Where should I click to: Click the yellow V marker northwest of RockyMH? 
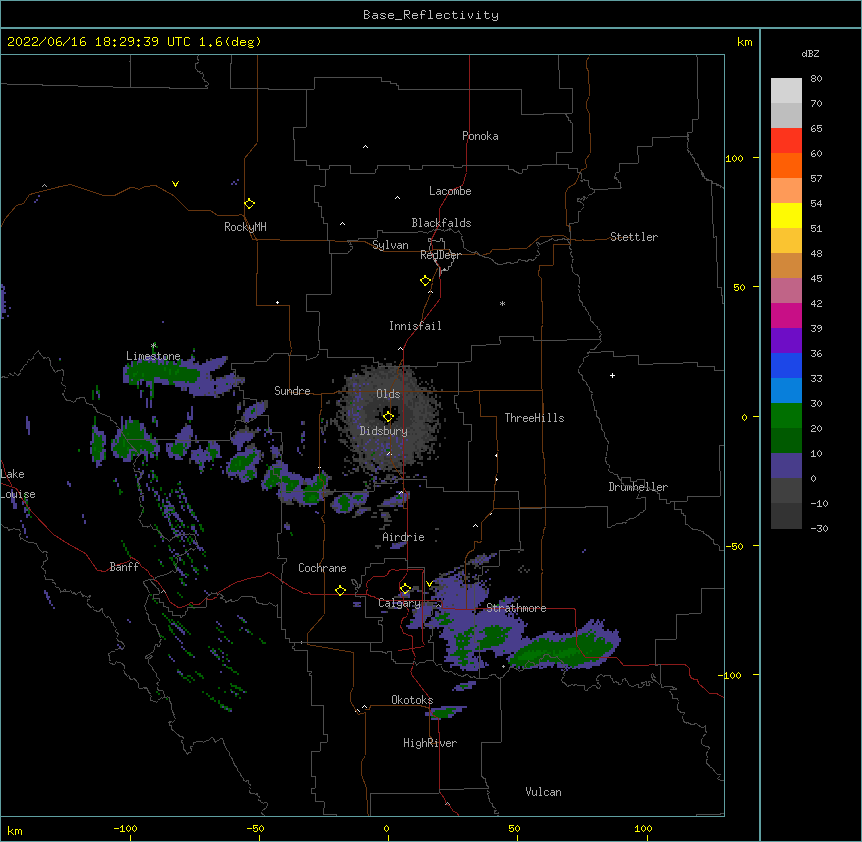click(x=175, y=184)
